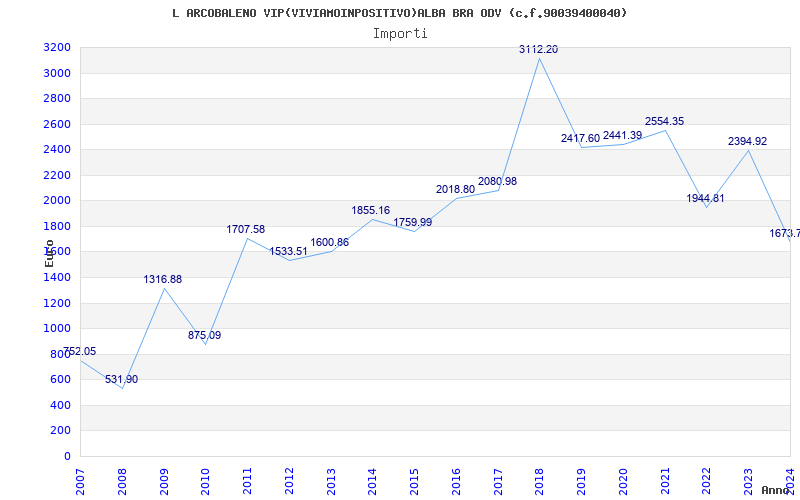Select the 2394.92 data label

coord(747,142)
